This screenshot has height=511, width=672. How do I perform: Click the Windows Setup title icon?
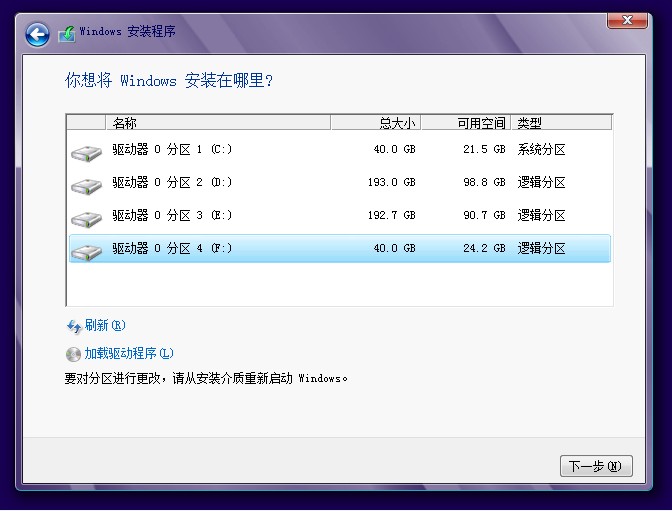tap(67, 33)
